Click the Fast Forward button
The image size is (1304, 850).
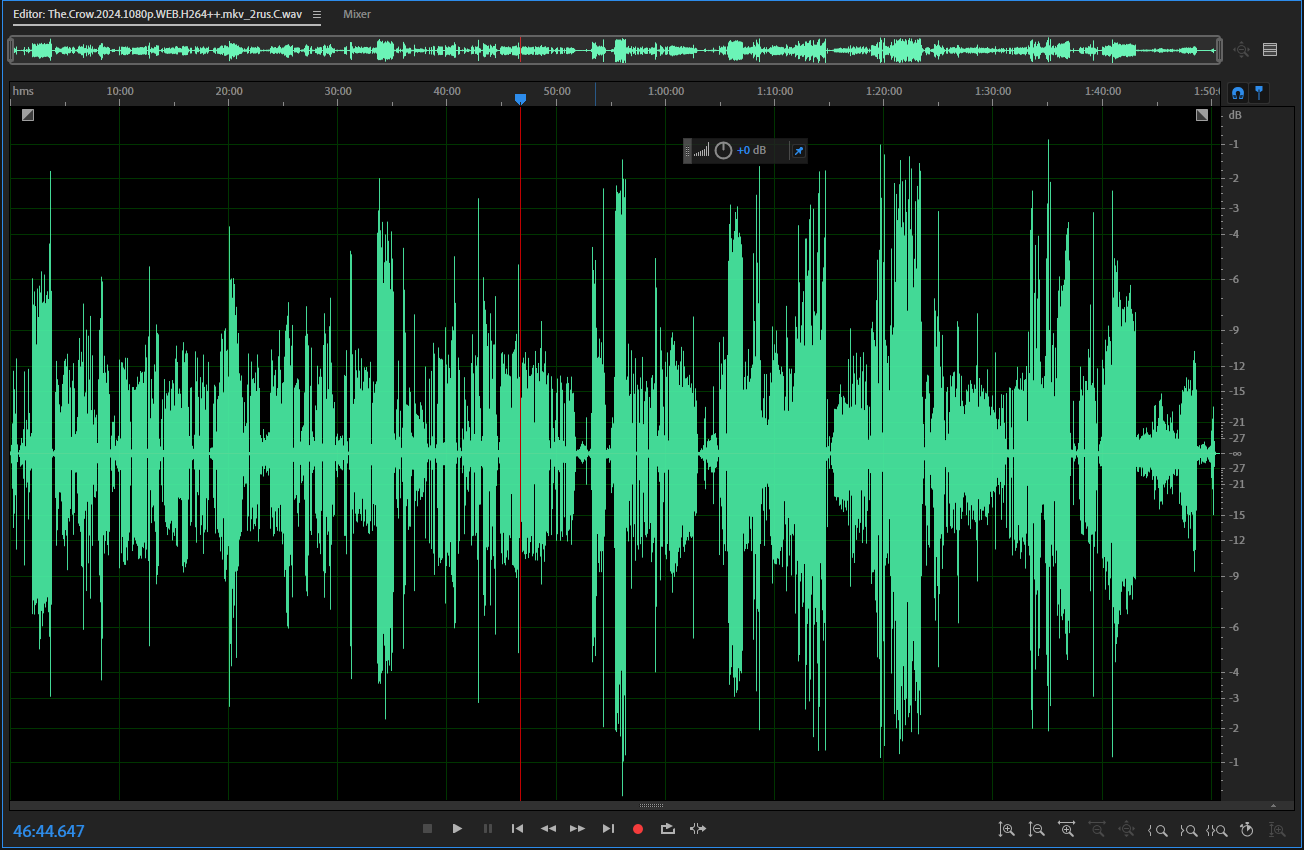pos(577,829)
